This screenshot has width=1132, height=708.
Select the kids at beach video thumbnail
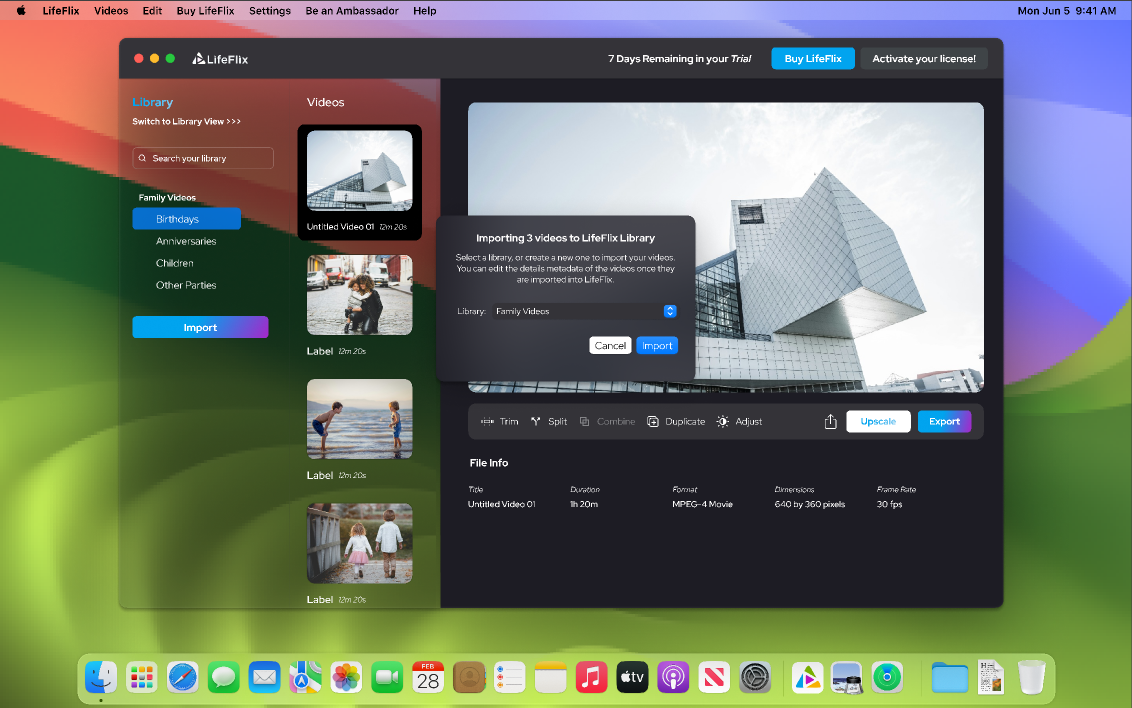360,419
